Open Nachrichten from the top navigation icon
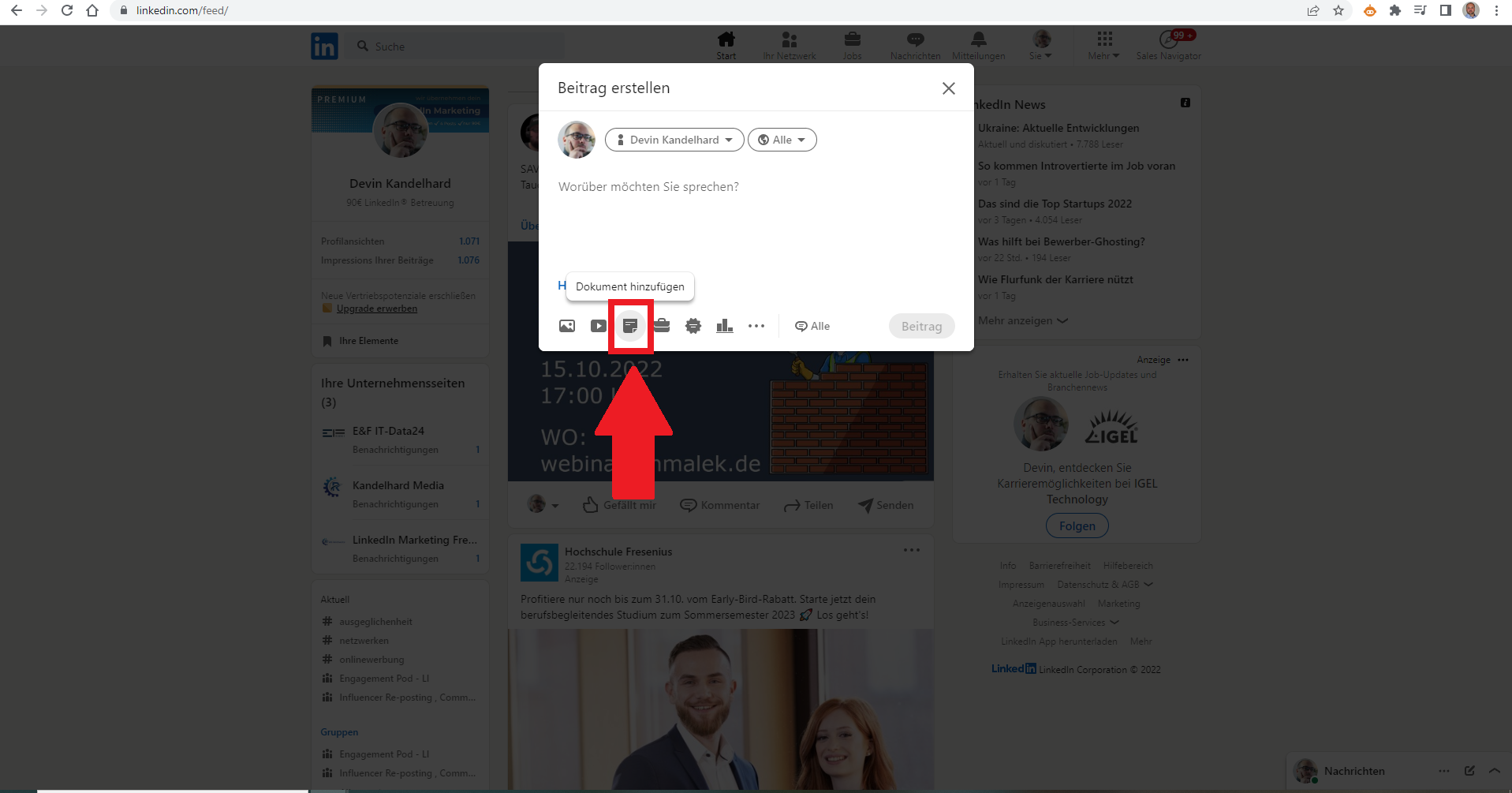1512x793 pixels. pos(915,45)
